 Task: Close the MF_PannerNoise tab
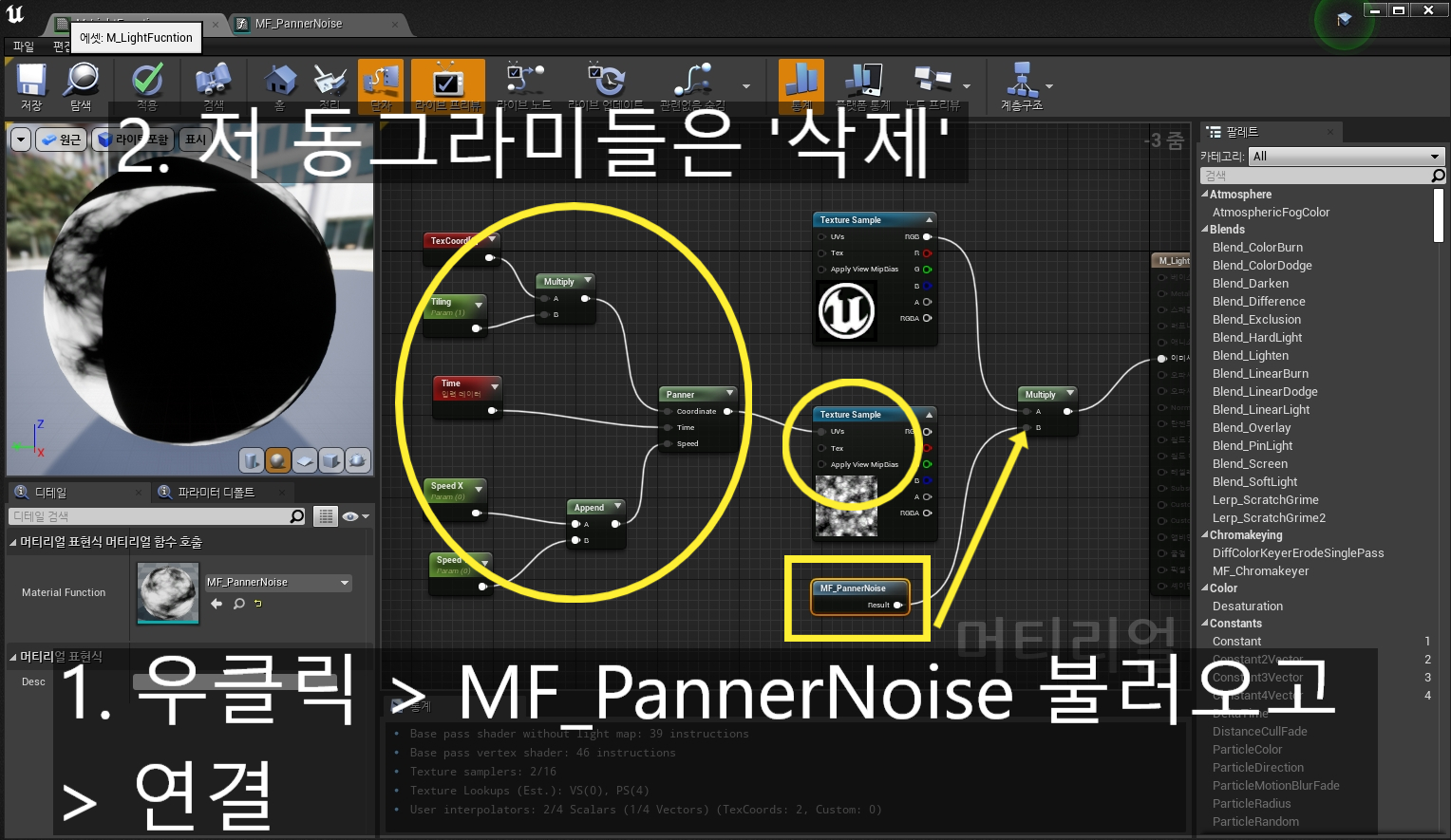[395, 24]
